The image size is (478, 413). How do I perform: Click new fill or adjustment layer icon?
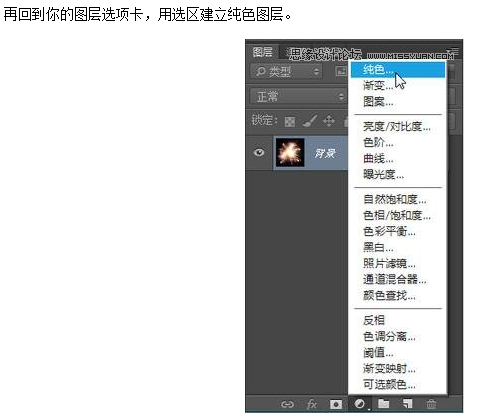click(x=360, y=404)
